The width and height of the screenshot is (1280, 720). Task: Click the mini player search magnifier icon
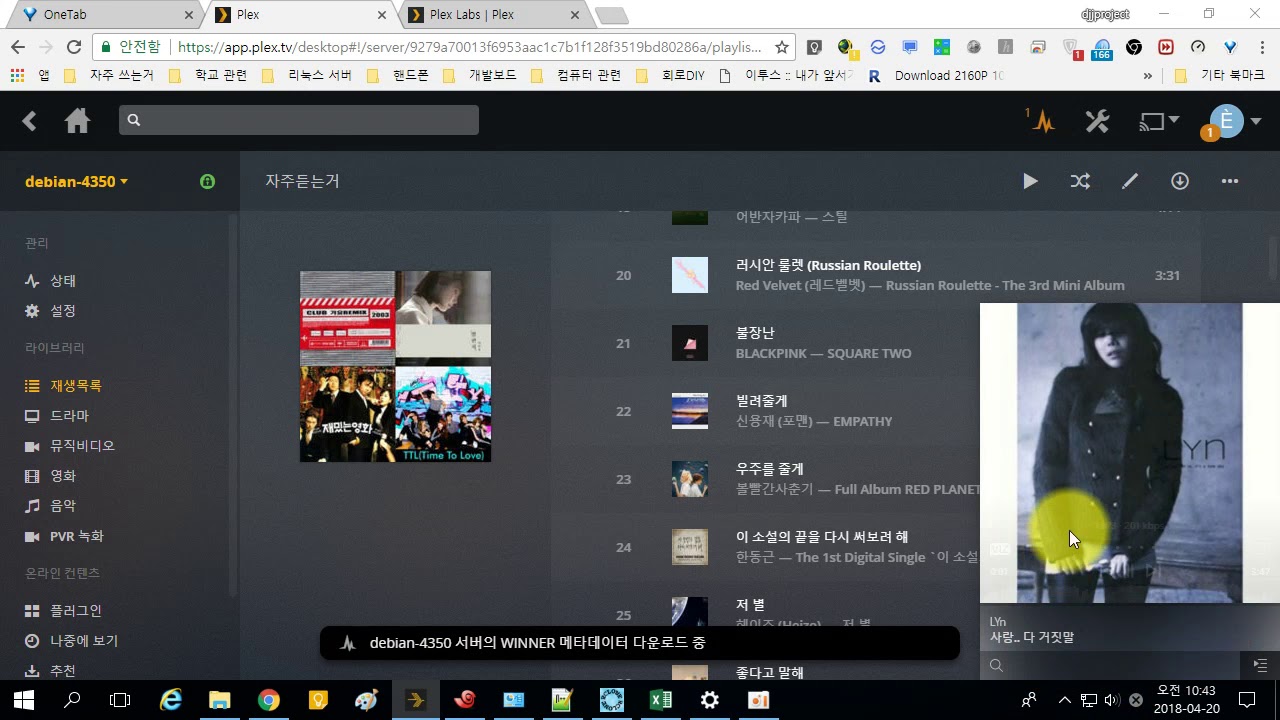tap(996, 665)
